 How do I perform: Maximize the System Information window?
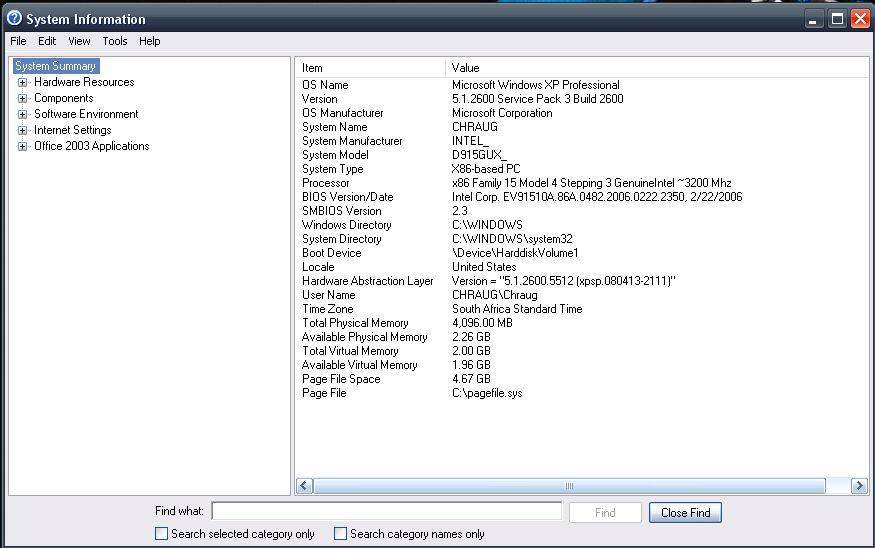837,20
